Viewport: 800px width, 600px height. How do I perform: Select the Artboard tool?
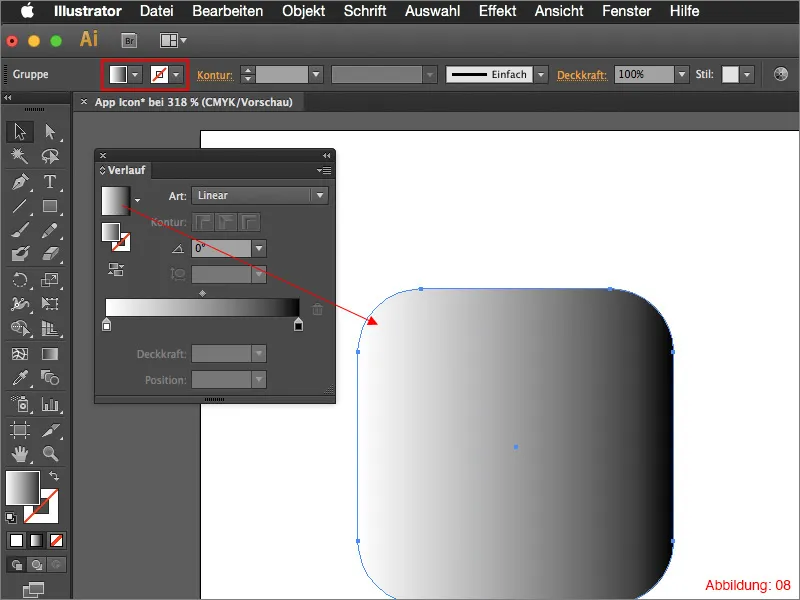pos(20,430)
